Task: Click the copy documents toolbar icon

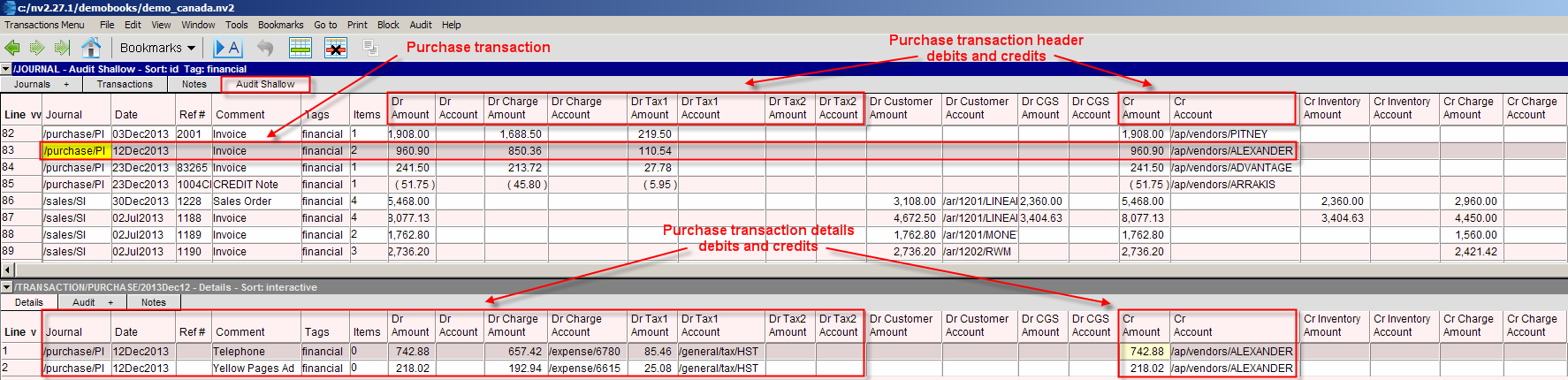Action: (x=370, y=48)
